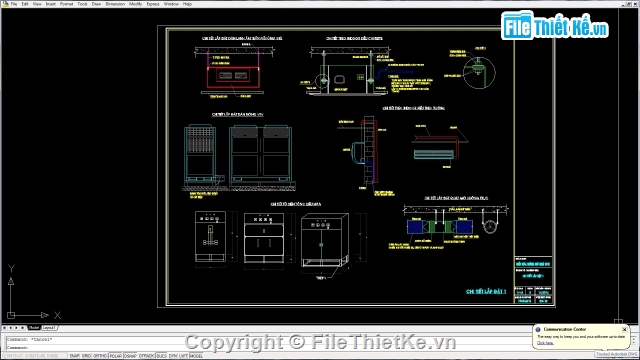This screenshot has width=640, height=360.
Task: Toggle ORTHO mode in status bar
Action: pyautogui.click(x=100, y=356)
